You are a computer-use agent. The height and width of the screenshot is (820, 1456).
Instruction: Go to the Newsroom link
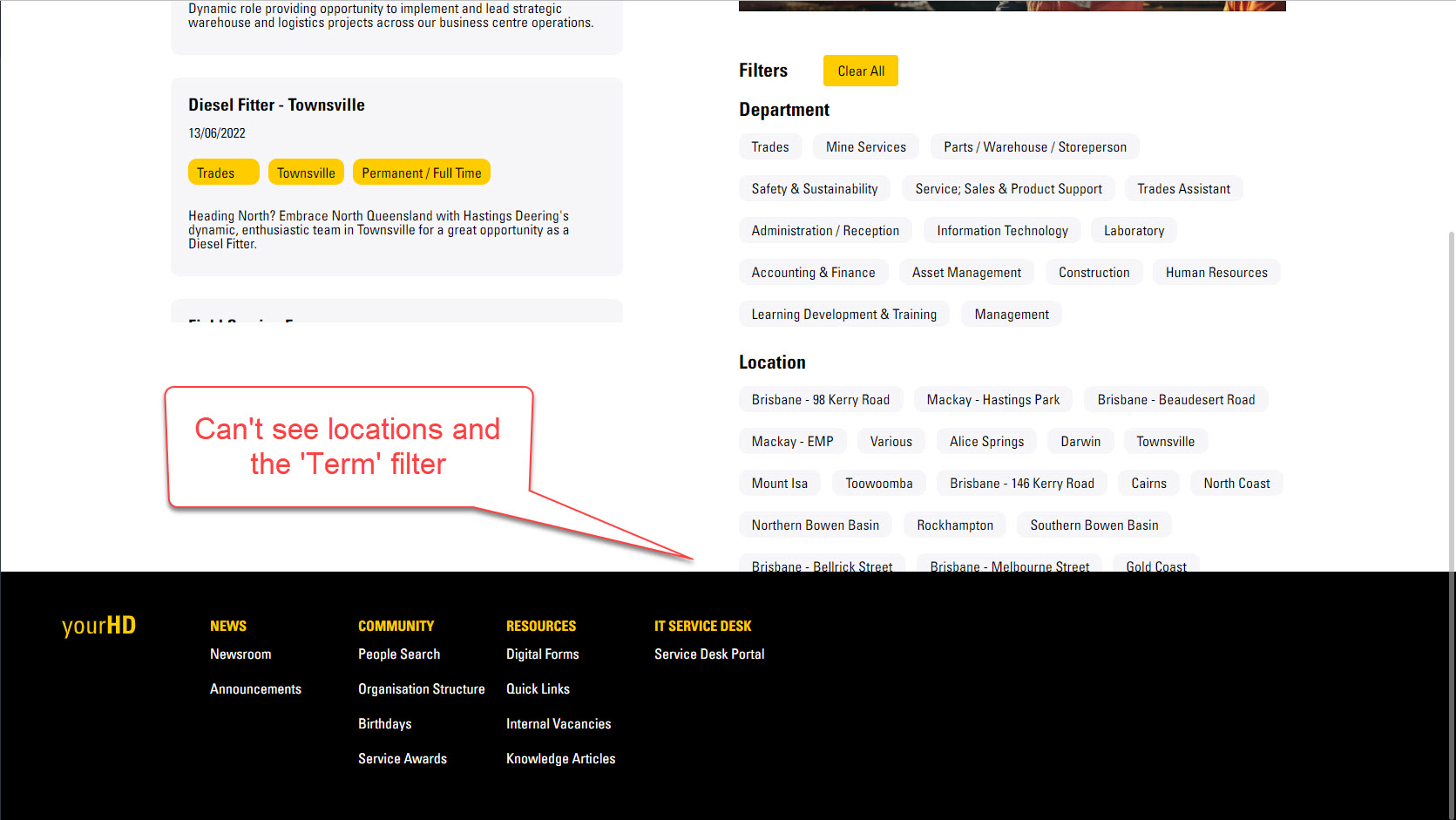click(x=240, y=654)
